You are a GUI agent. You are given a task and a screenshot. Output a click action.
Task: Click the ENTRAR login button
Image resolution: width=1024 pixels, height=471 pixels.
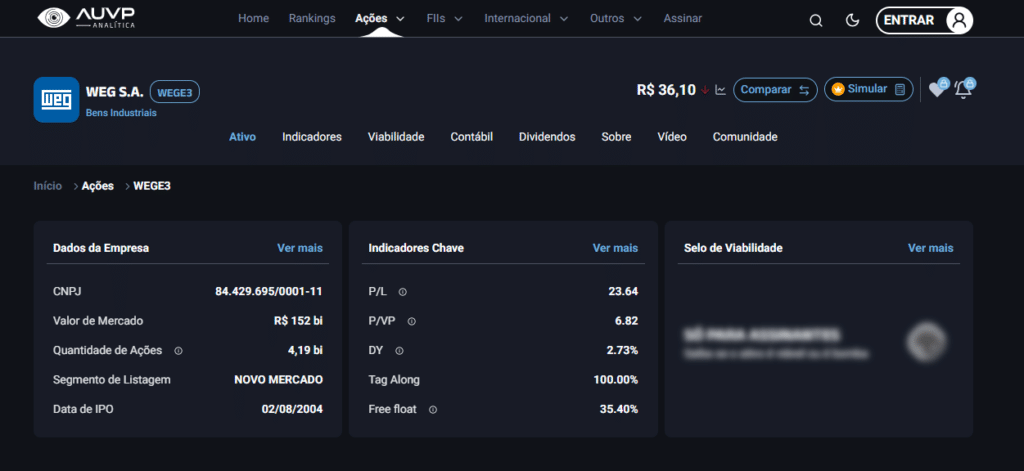pos(924,20)
